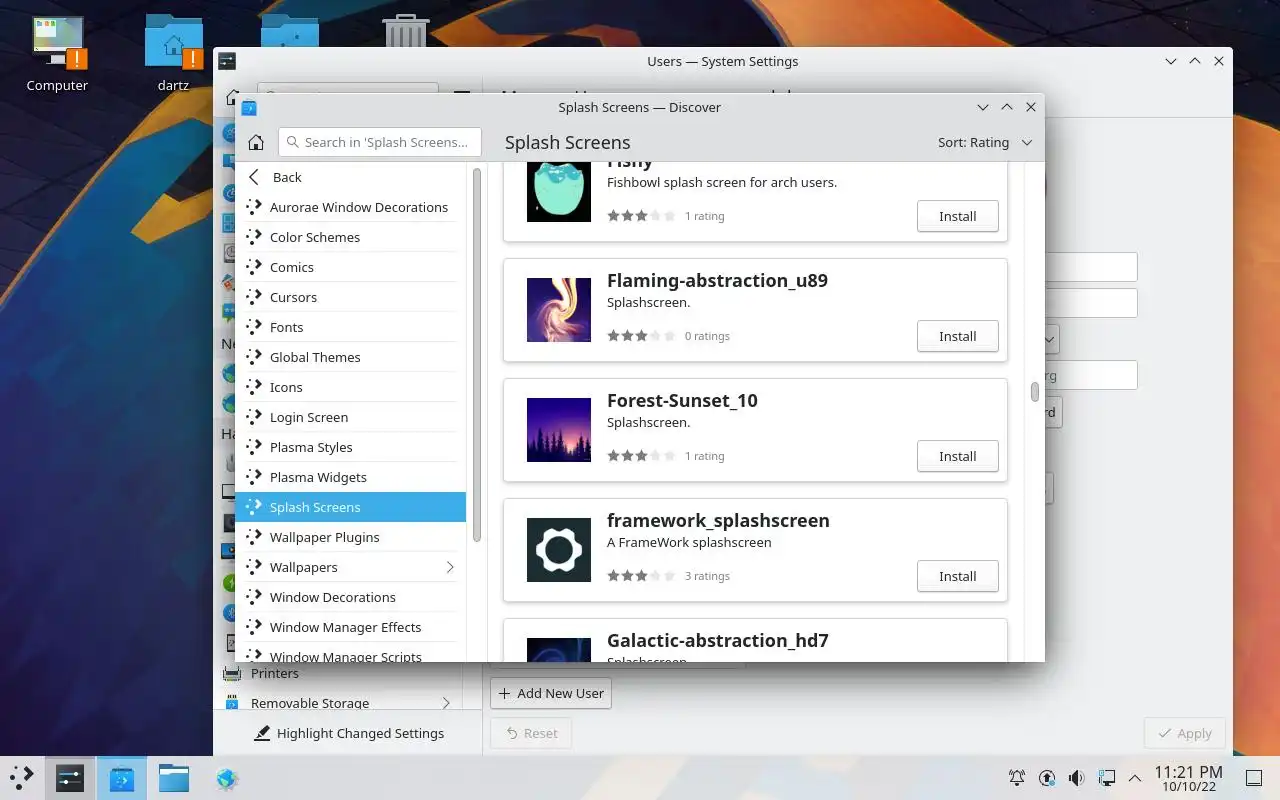The width and height of the screenshot is (1280, 800).
Task: Open the volume control tray icon
Action: (x=1076, y=777)
